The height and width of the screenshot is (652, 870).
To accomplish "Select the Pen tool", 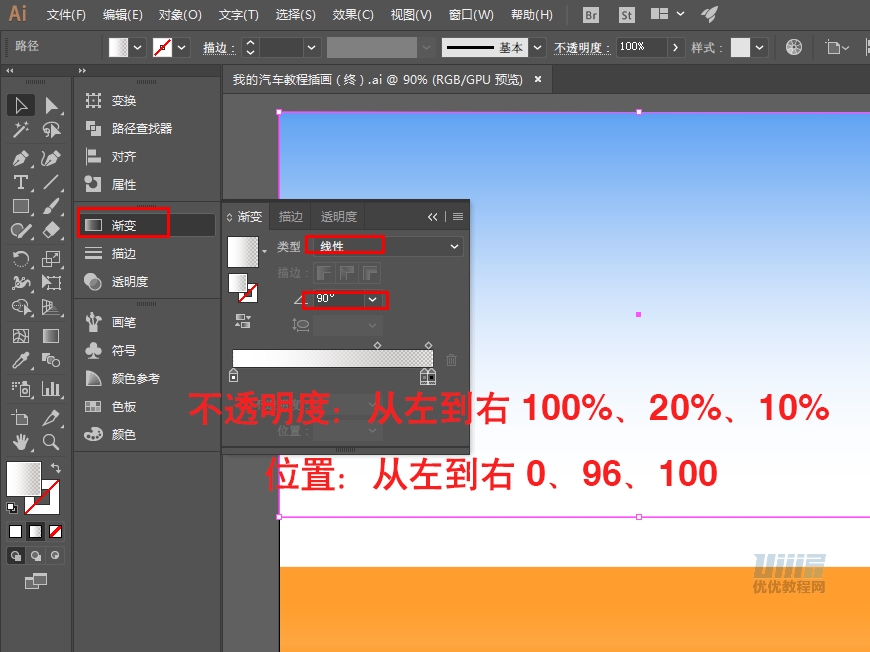I will coord(21,158).
